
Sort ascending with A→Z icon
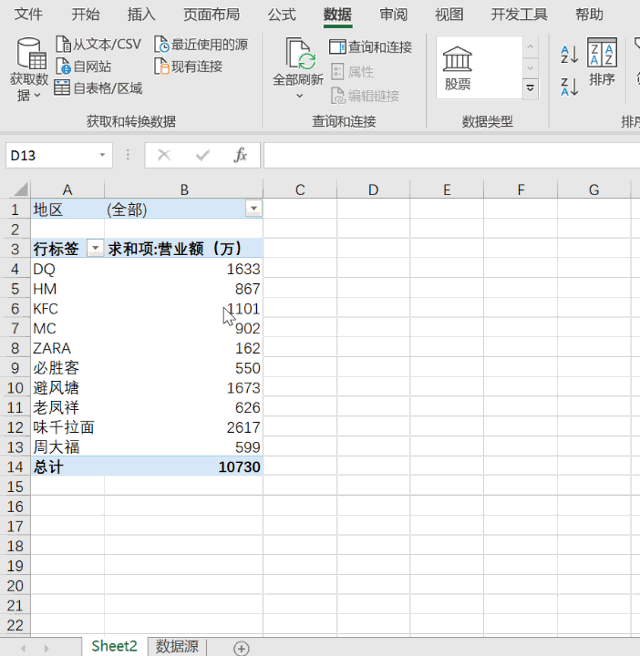click(x=569, y=55)
